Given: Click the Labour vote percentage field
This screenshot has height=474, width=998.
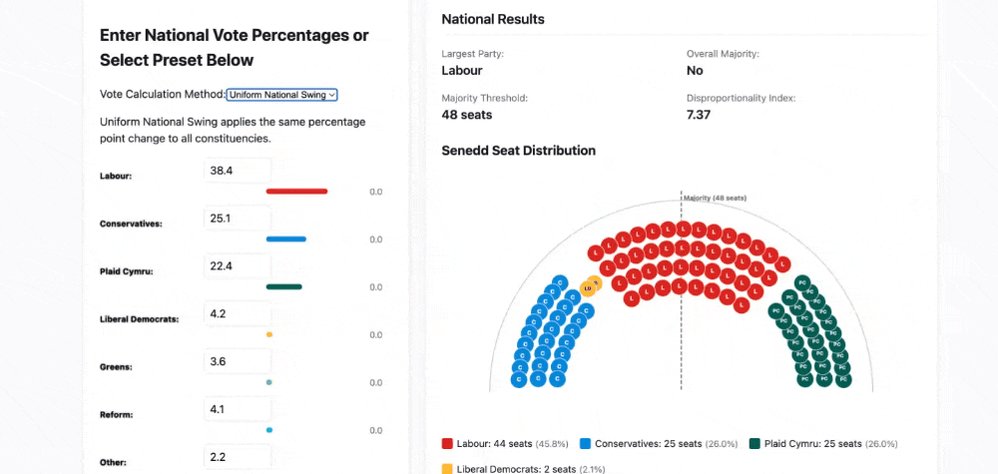Looking at the screenshot, I should (238, 171).
